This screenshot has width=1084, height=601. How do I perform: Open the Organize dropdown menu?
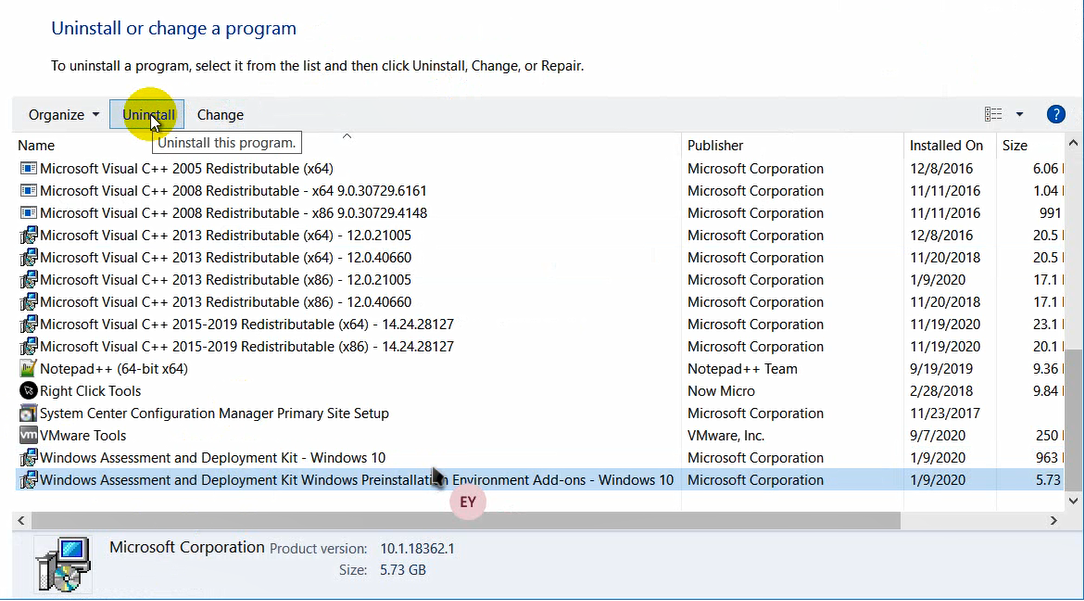pos(64,115)
